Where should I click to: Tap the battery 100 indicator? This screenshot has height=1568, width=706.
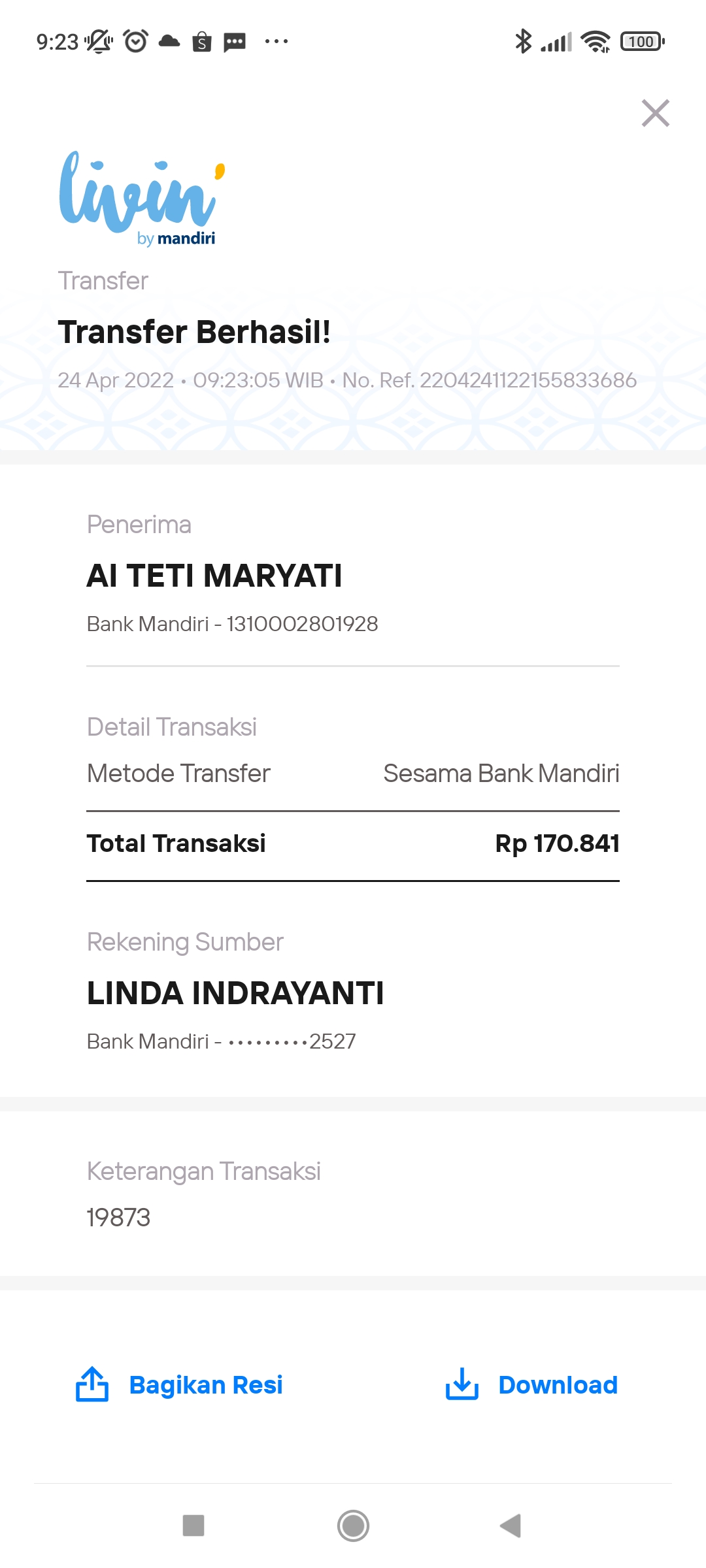tap(643, 41)
